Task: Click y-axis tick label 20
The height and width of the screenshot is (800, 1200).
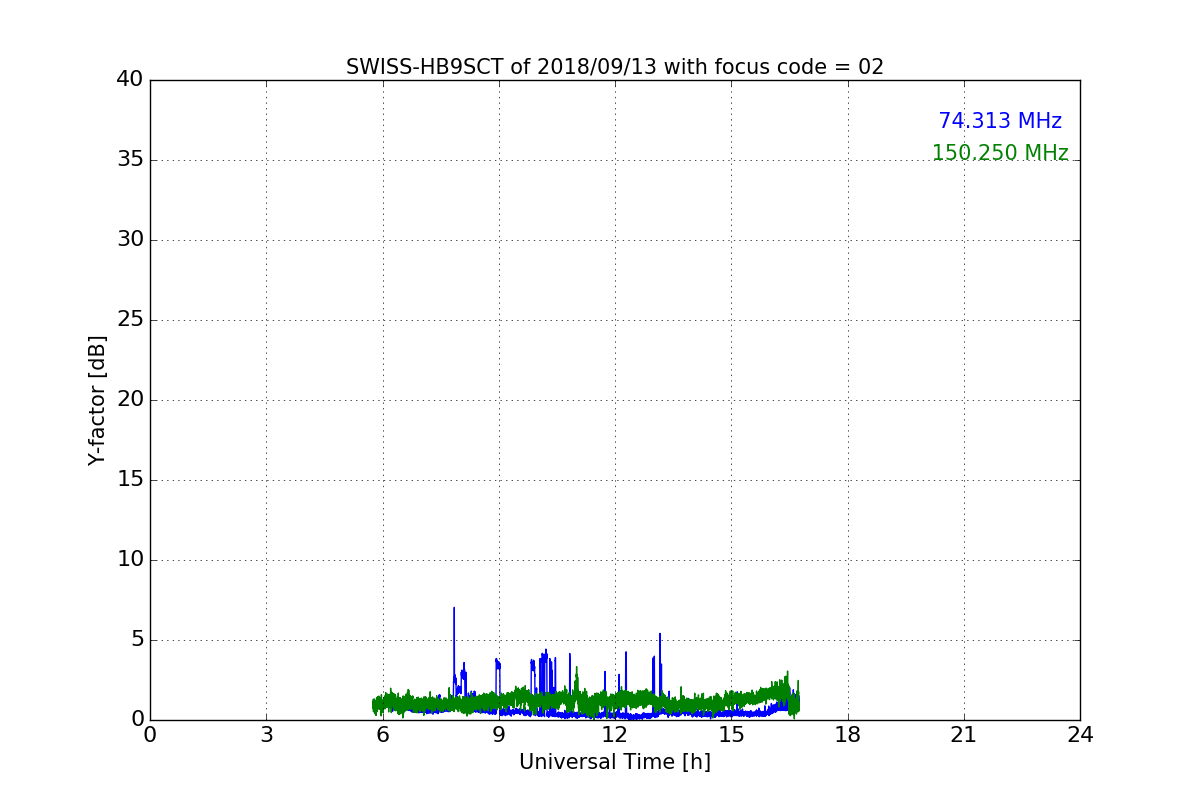Action: pyautogui.click(x=130, y=400)
